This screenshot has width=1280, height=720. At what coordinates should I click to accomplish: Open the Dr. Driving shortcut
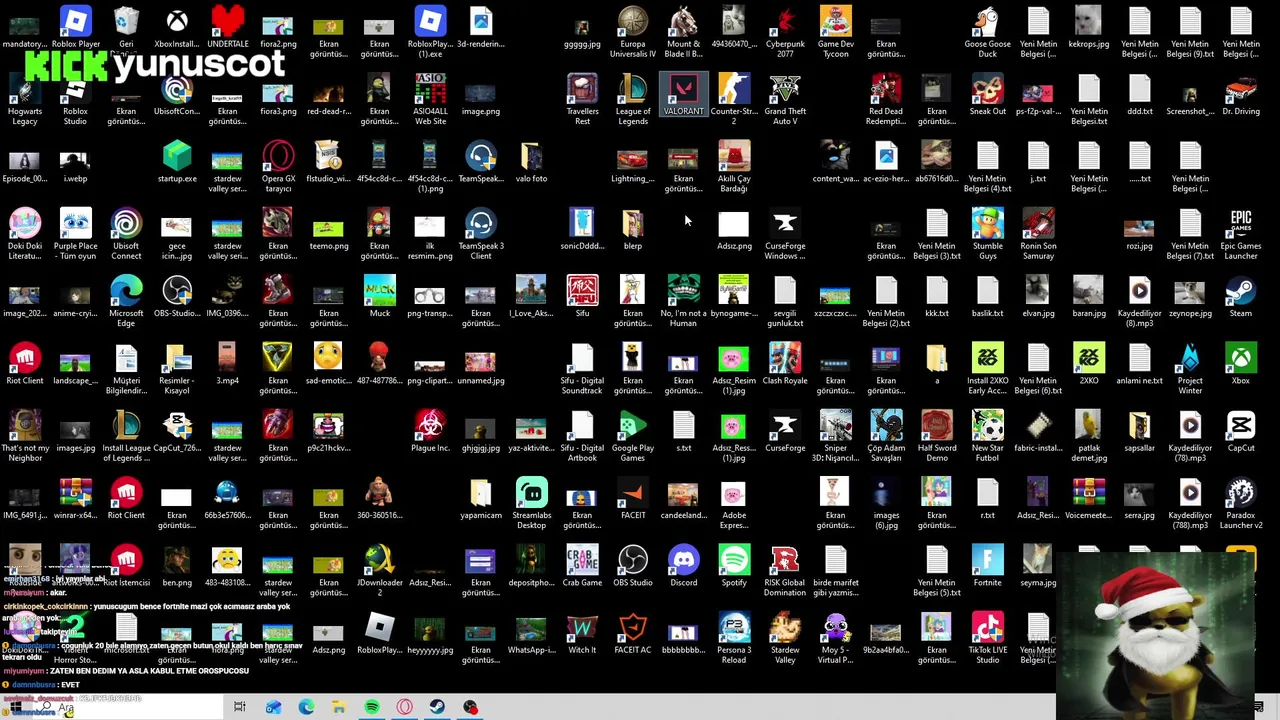tap(1241, 95)
